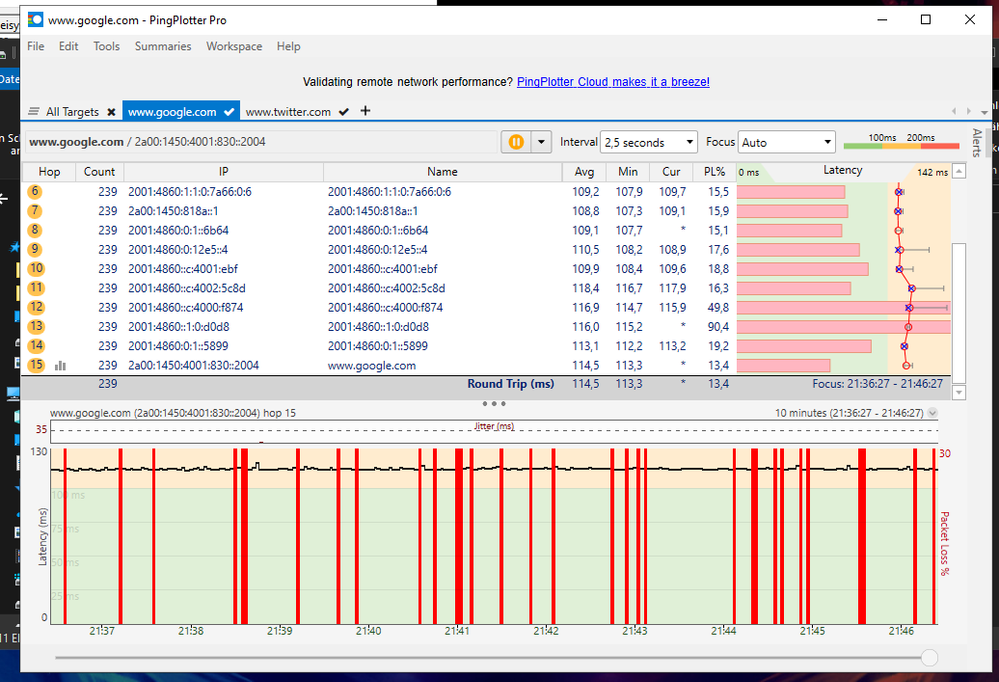This screenshot has width=999, height=682.
Task: Open the File menu
Action: (x=36, y=46)
